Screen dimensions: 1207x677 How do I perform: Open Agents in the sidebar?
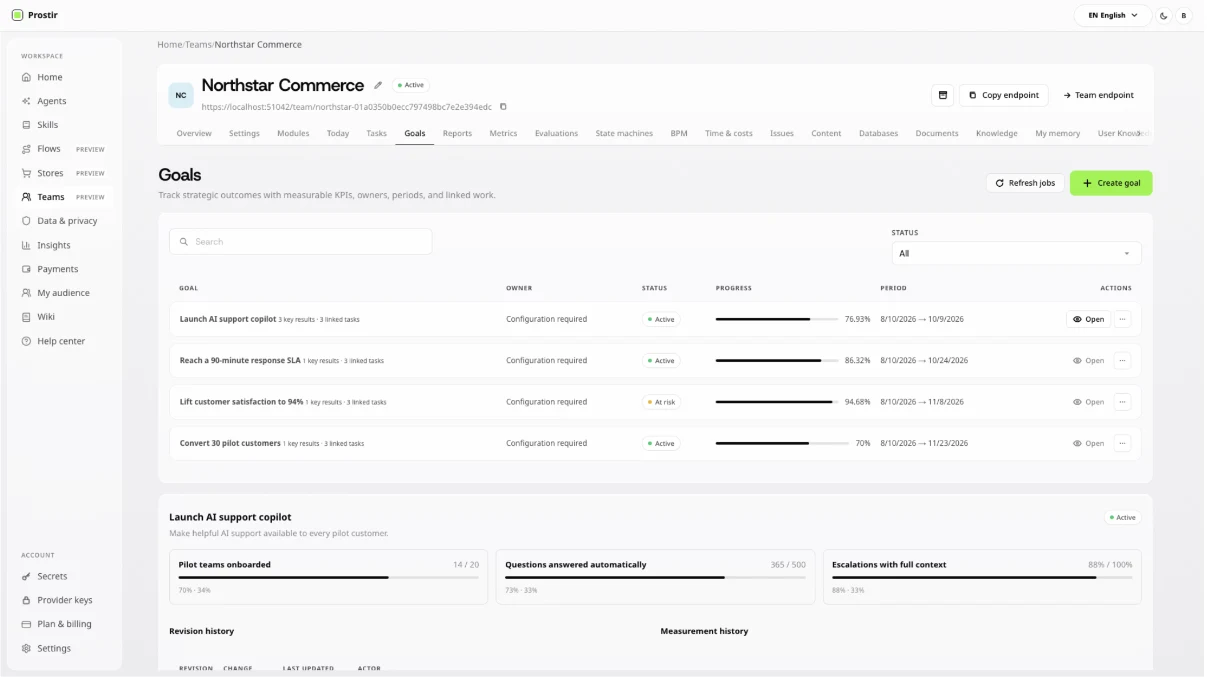pyautogui.click(x=65, y=101)
